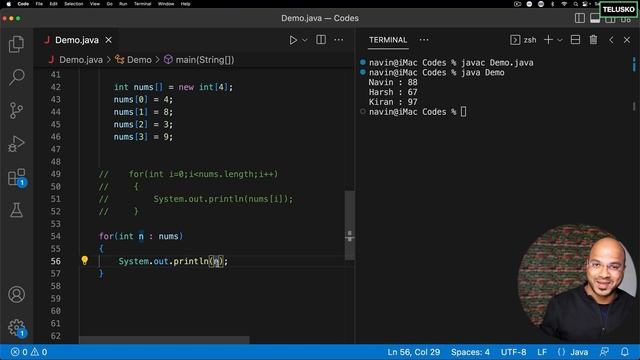
Task: Click line number 54 in gutter
Action: [x=56, y=236]
